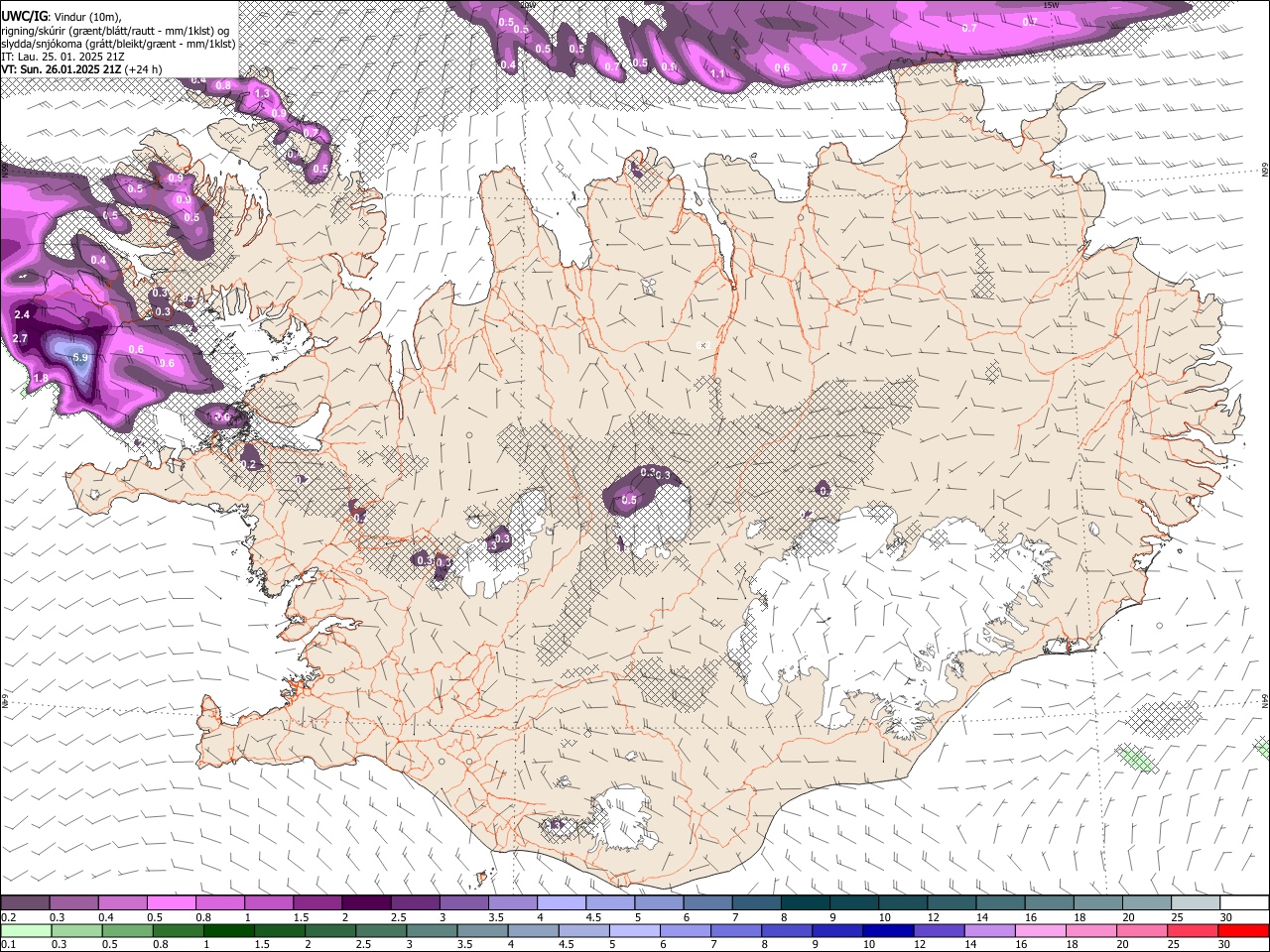Click the 'IT: Lau. 25. 01. 2025 21Z' line

point(63,57)
